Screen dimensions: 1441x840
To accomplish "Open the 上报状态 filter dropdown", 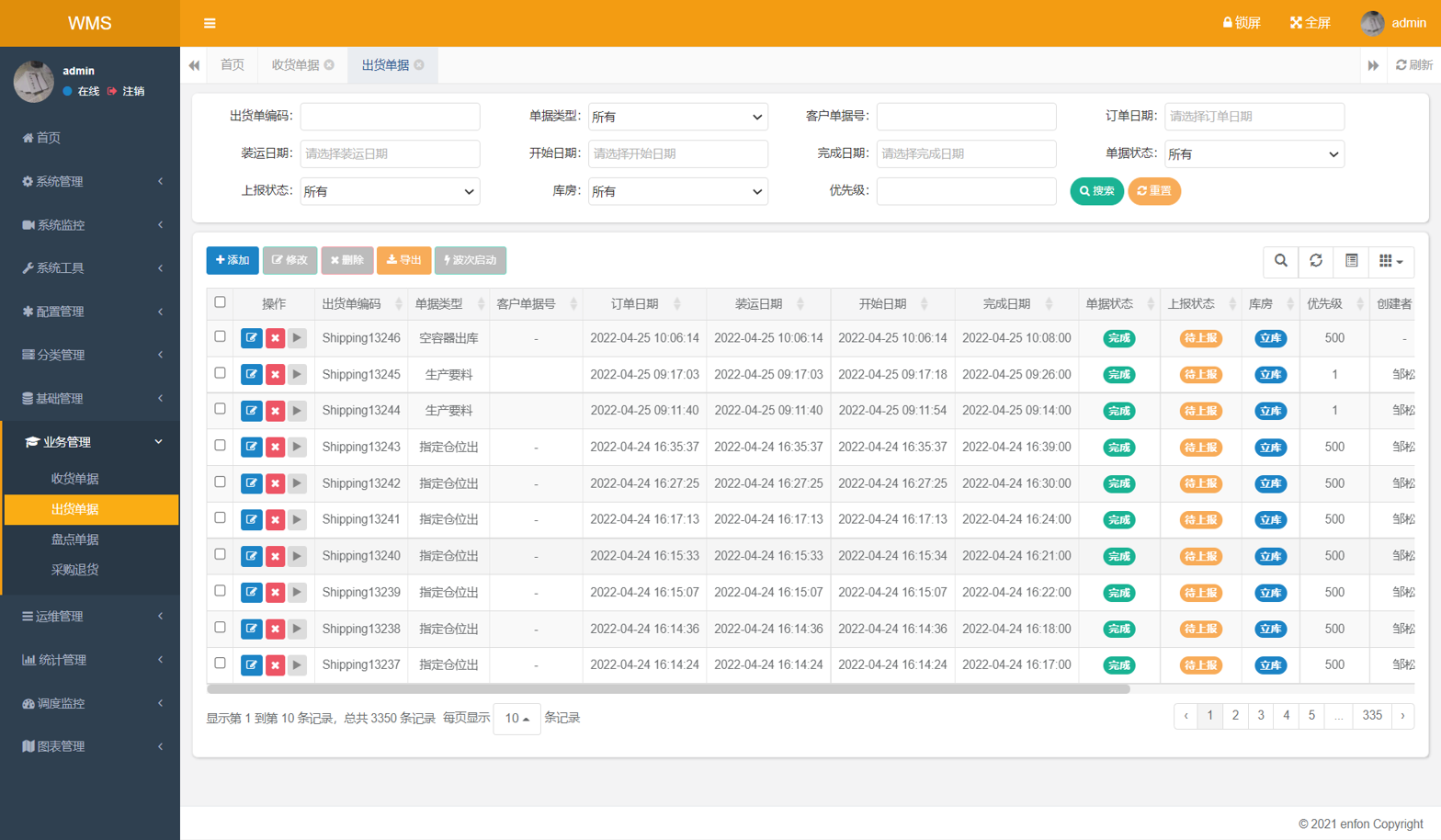I will pyautogui.click(x=390, y=191).
